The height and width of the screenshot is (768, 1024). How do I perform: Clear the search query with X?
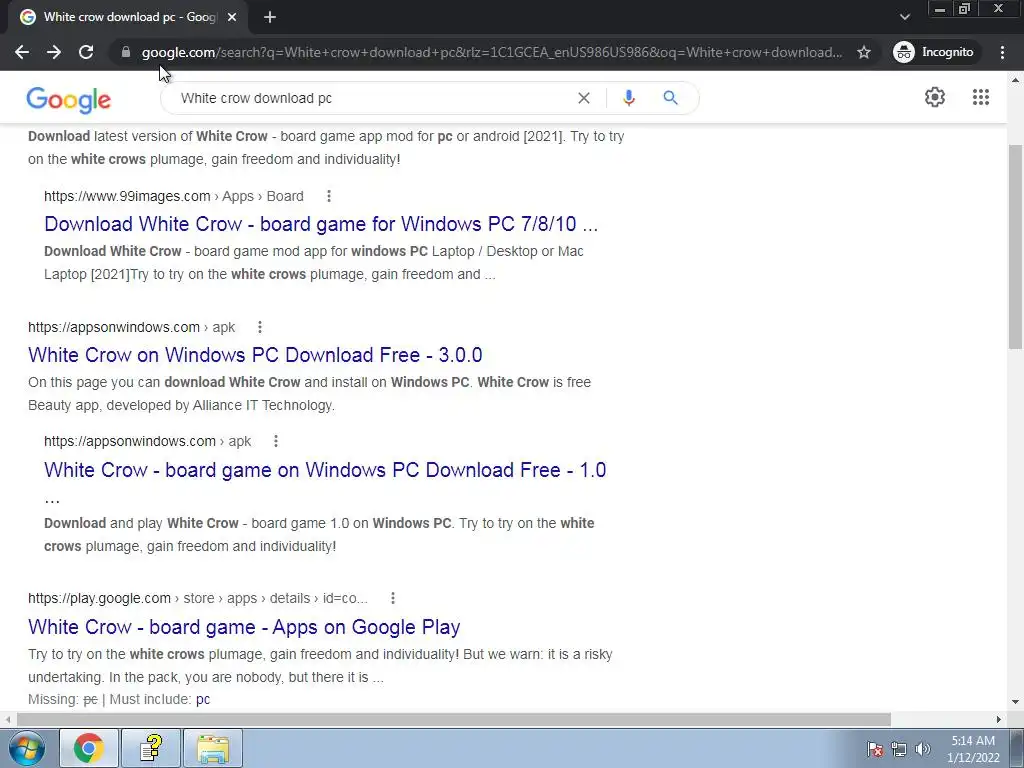click(584, 98)
